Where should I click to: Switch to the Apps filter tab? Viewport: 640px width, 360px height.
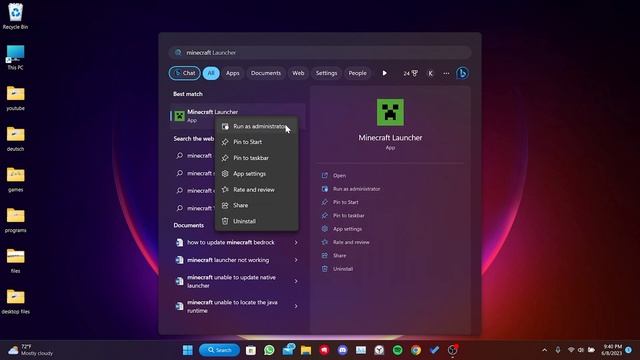[233, 73]
